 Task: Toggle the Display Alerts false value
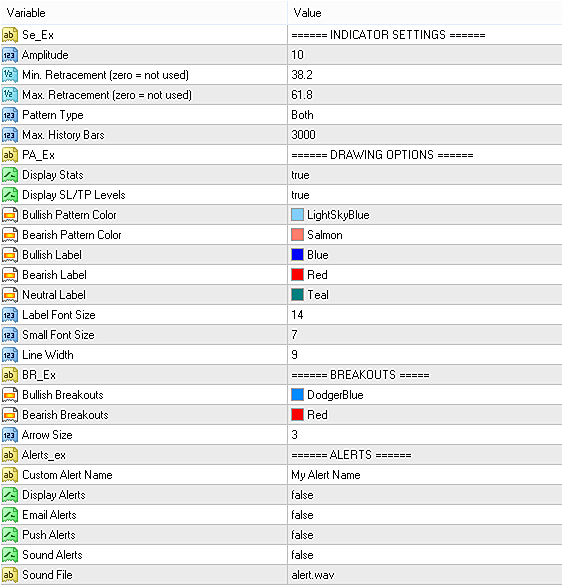click(x=425, y=495)
